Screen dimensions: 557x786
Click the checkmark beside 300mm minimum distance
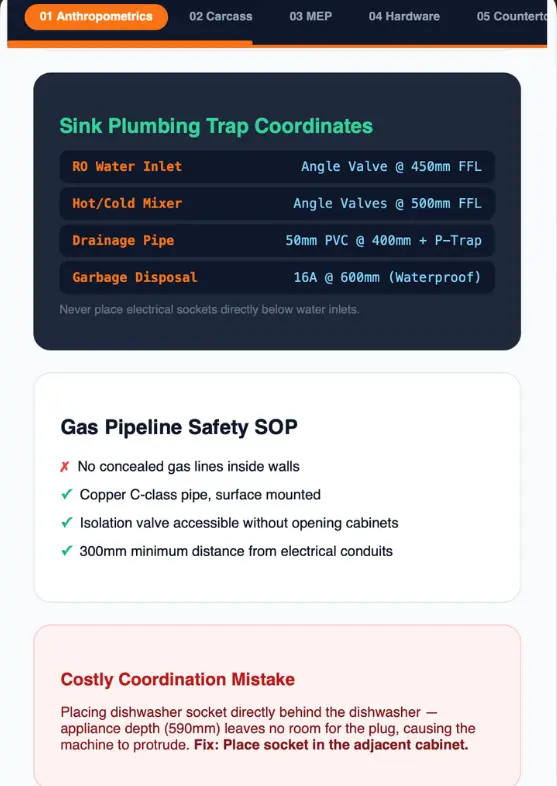click(67, 551)
